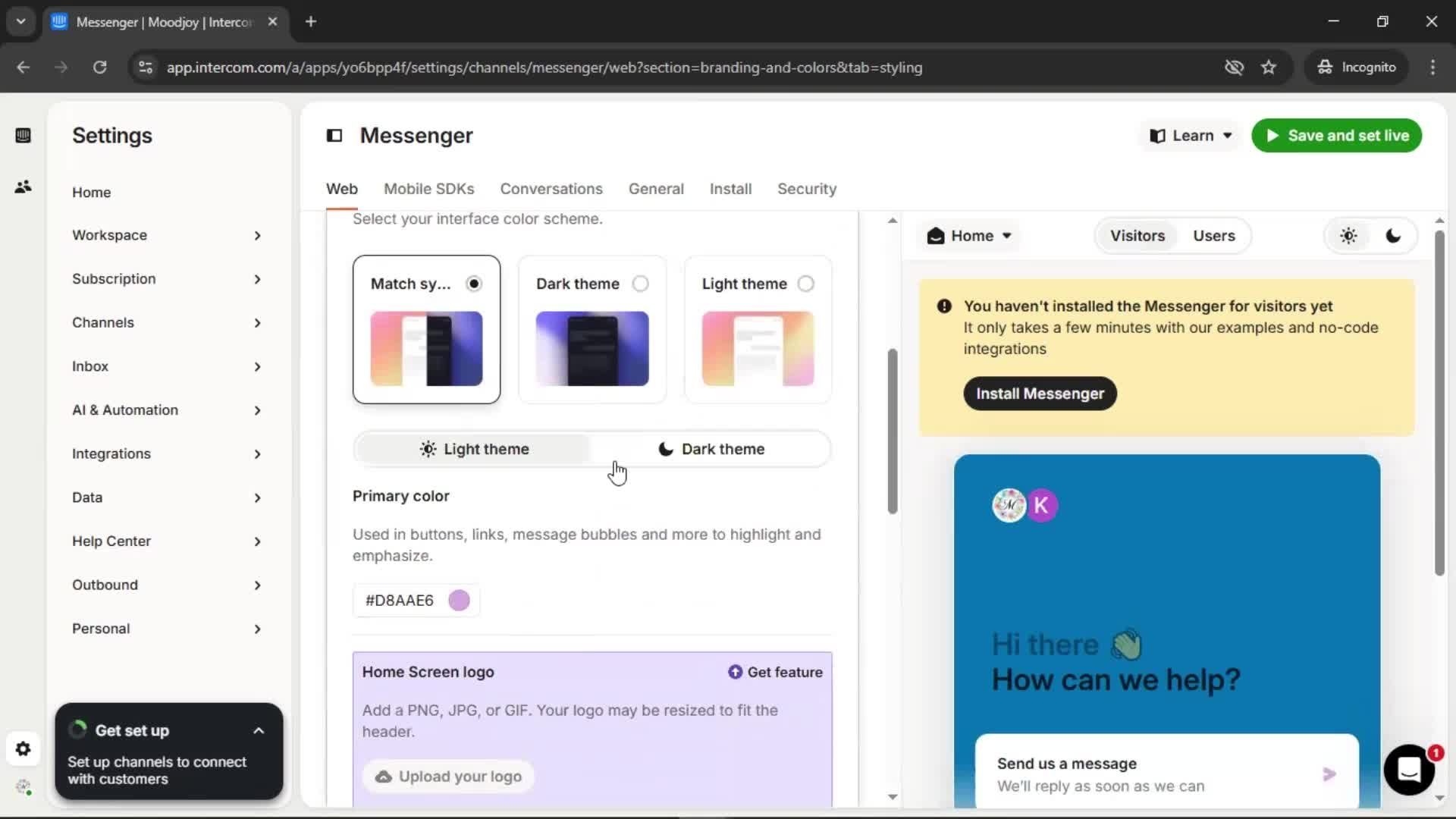Screen dimensions: 1456x819
Task: Click the primary color purple swatch
Action: pos(459,601)
